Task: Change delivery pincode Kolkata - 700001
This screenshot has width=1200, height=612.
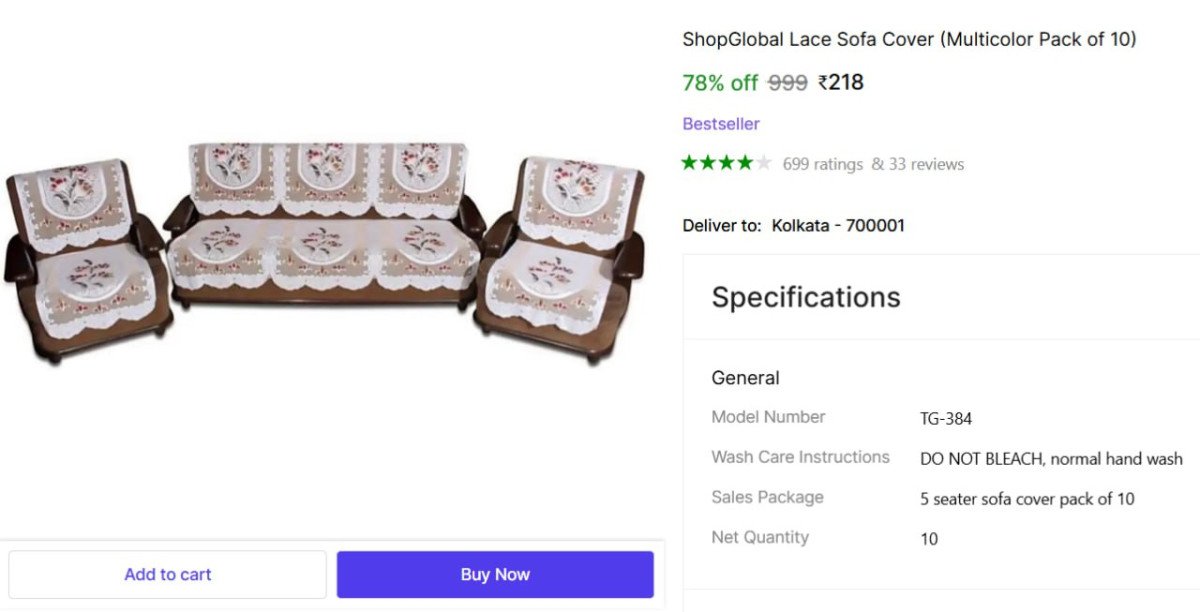Action: click(x=838, y=225)
